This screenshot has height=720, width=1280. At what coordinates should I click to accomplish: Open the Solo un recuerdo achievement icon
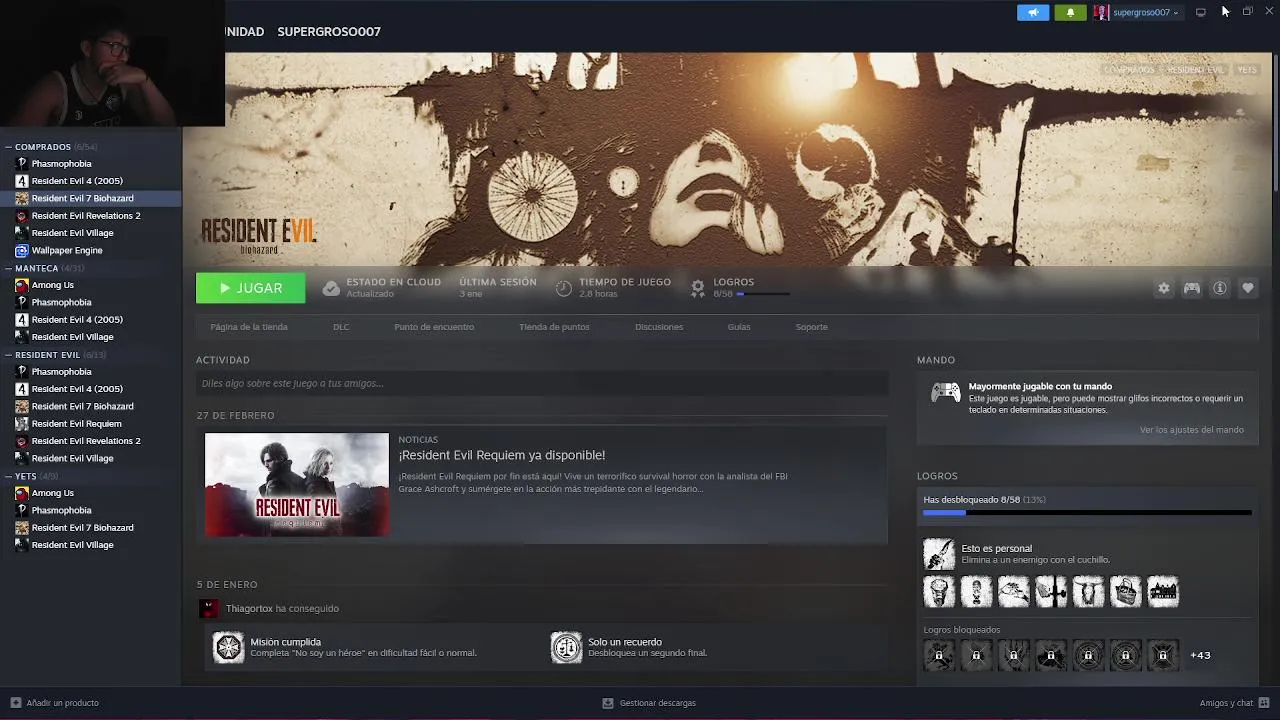(x=566, y=647)
